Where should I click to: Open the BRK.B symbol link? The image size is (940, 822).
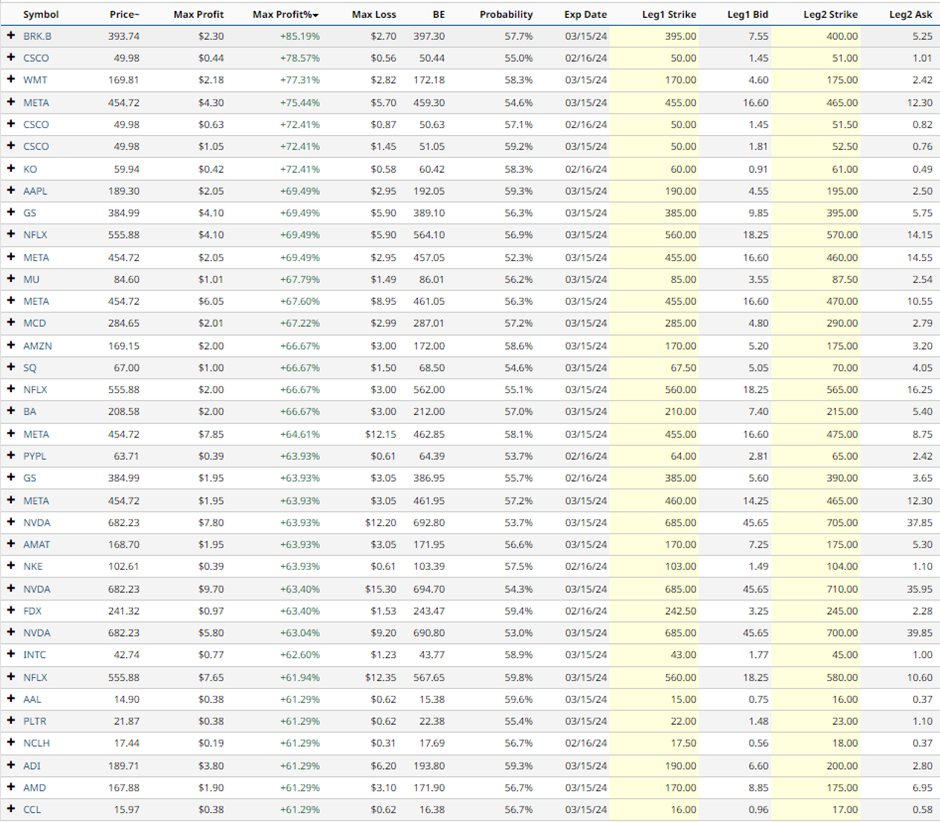37,36
